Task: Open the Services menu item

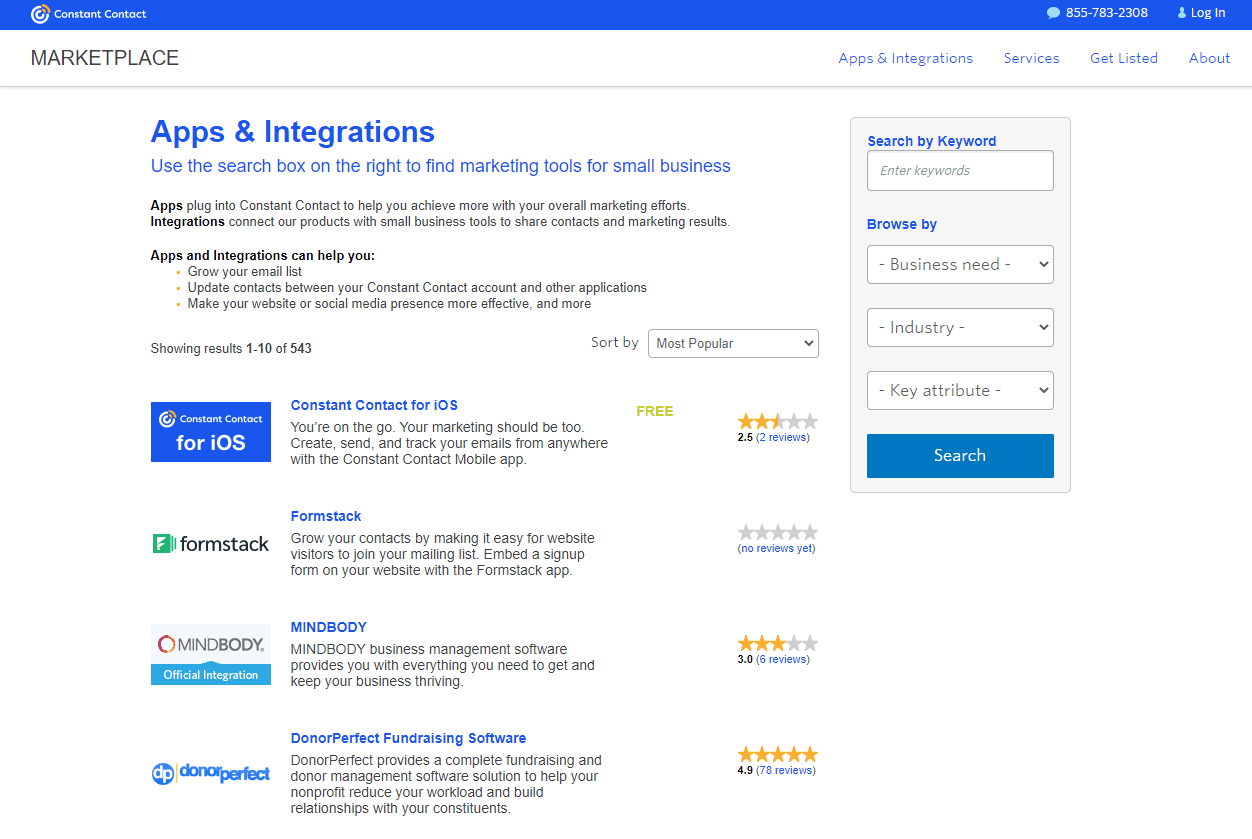Action: (1032, 58)
